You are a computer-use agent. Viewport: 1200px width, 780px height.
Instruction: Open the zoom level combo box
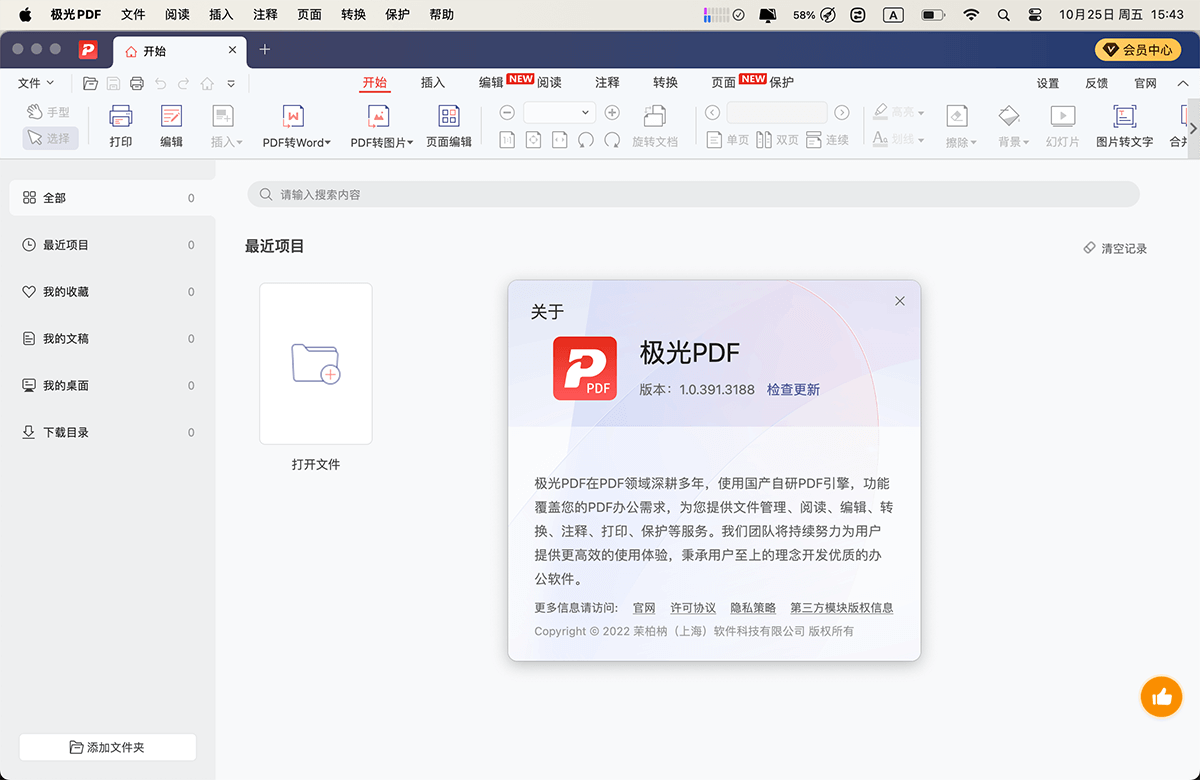[x=560, y=113]
